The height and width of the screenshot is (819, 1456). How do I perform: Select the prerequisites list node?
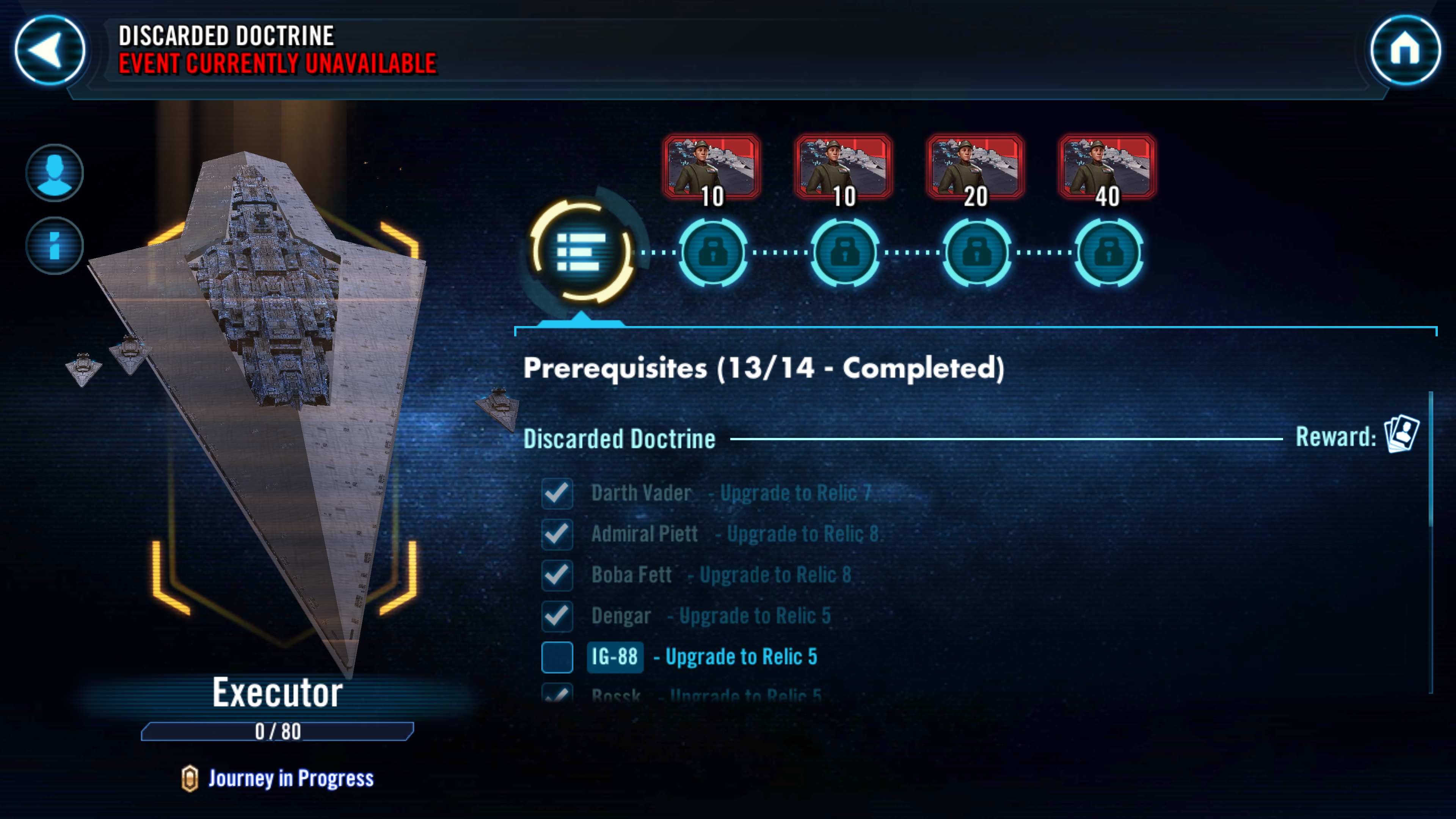point(581,251)
